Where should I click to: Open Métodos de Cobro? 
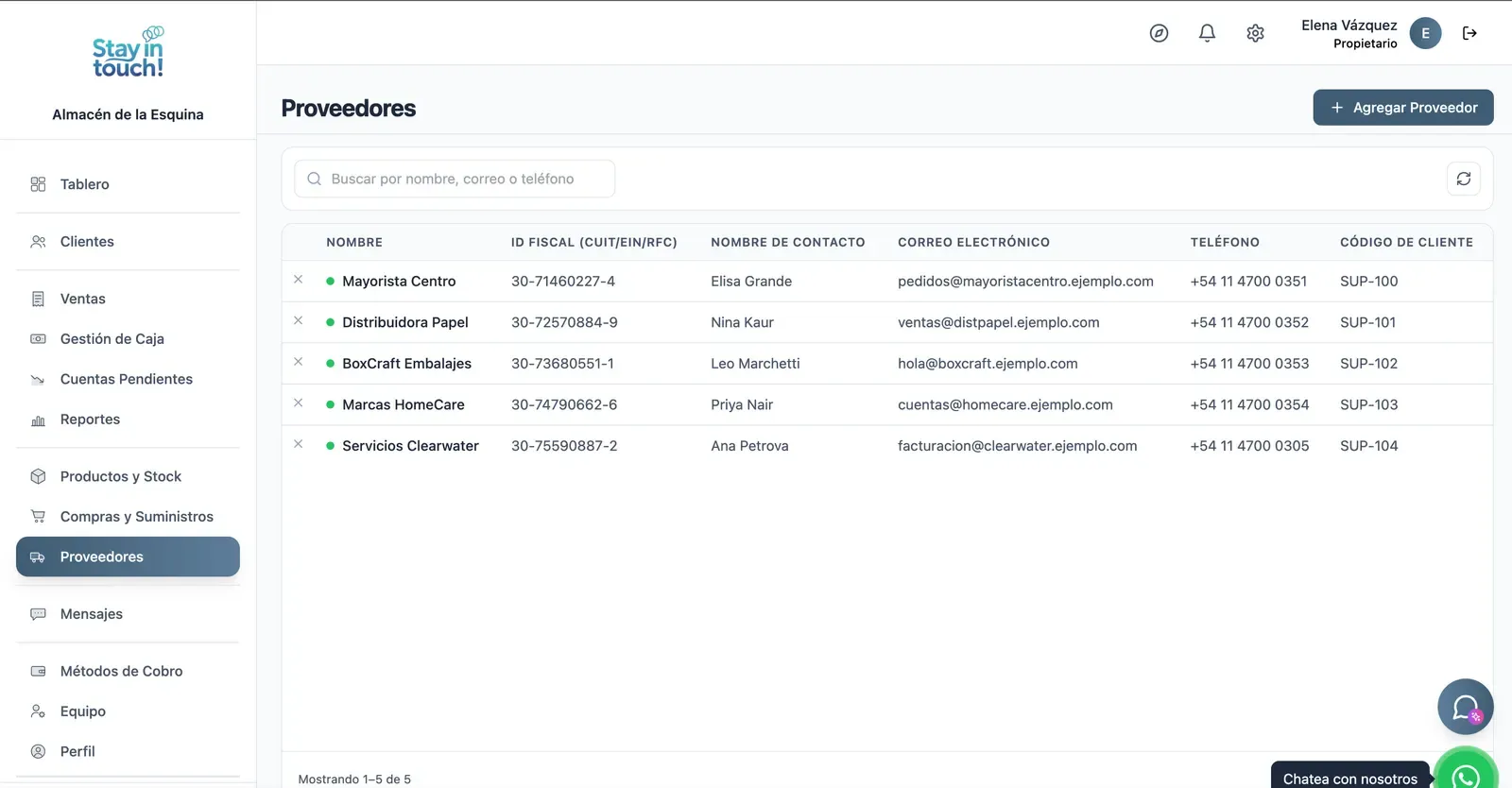128,671
